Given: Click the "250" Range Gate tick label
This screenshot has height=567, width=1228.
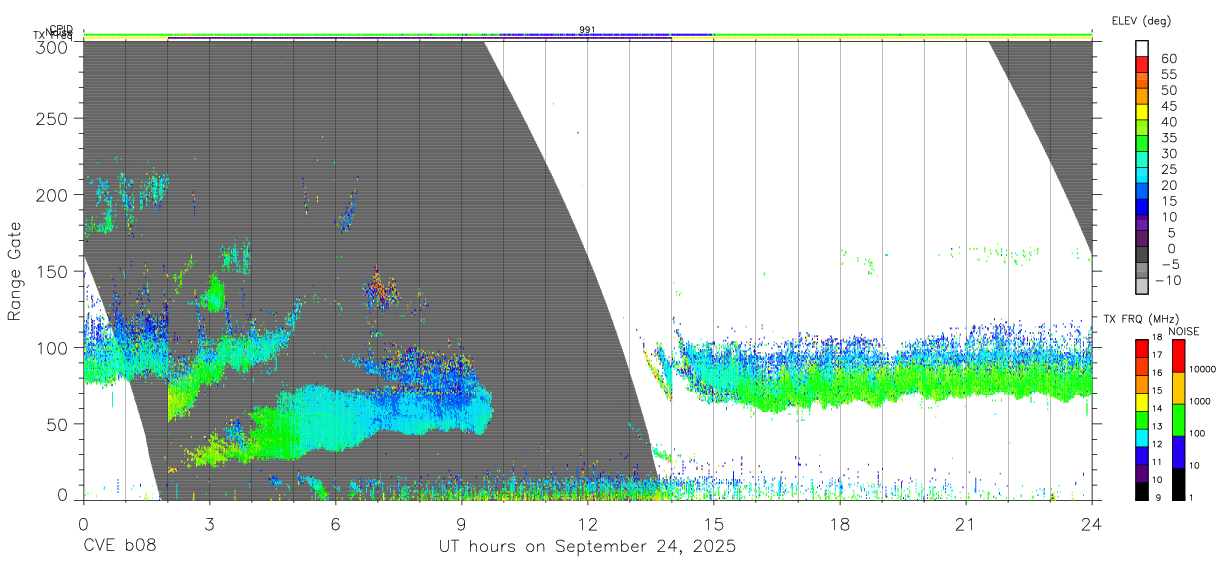Looking at the screenshot, I should 51,119.
